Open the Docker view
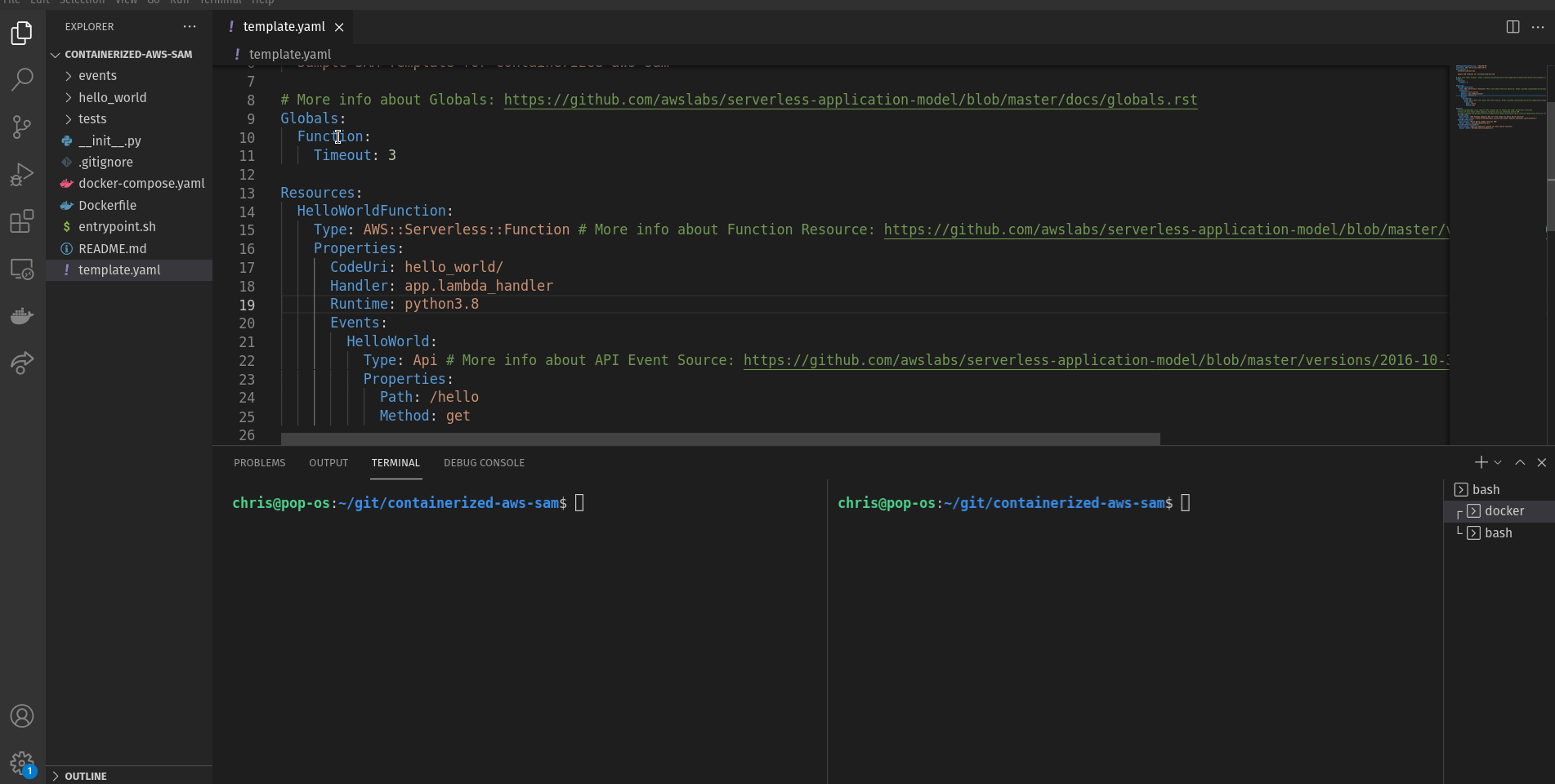1555x784 pixels. pyautogui.click(x=22, y=316)
